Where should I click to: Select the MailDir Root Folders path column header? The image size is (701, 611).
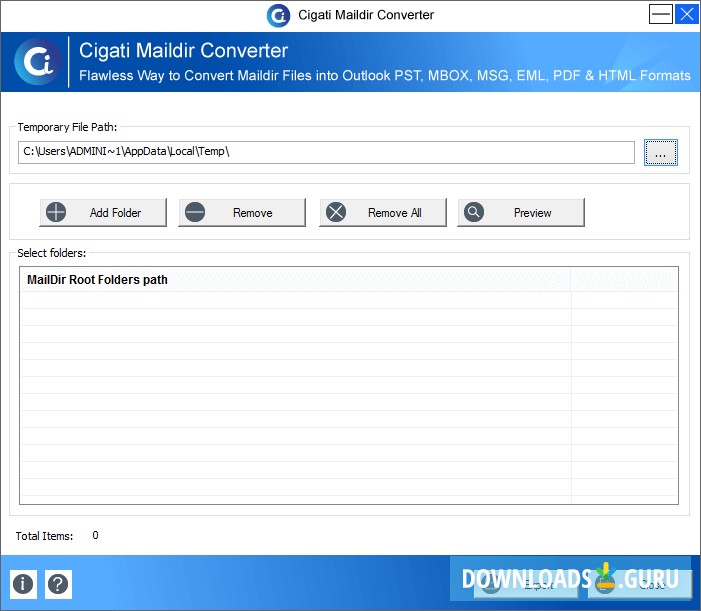(295, 280)
